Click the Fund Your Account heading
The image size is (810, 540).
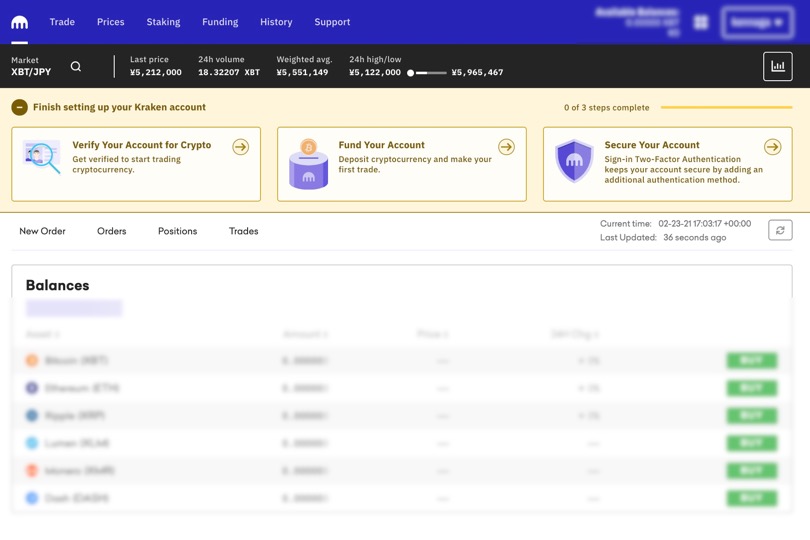(381, 145)
